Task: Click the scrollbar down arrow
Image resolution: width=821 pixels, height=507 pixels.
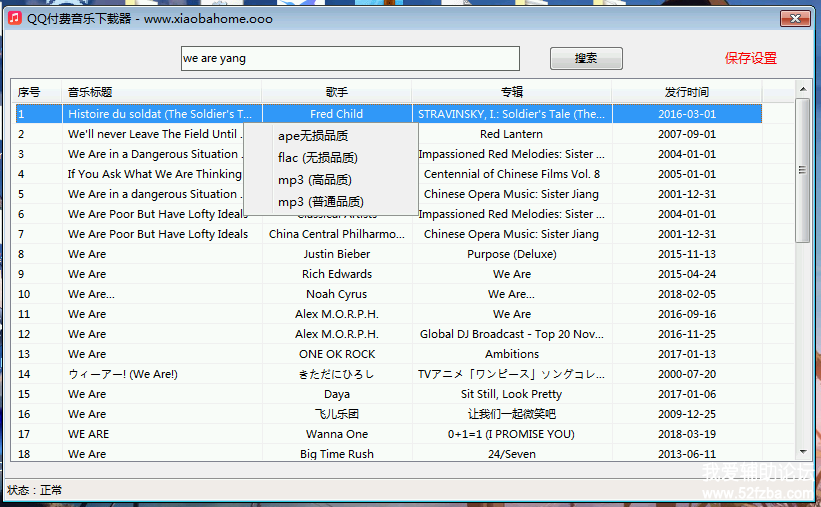Action: pyautogui.click(x=803, y=452)
